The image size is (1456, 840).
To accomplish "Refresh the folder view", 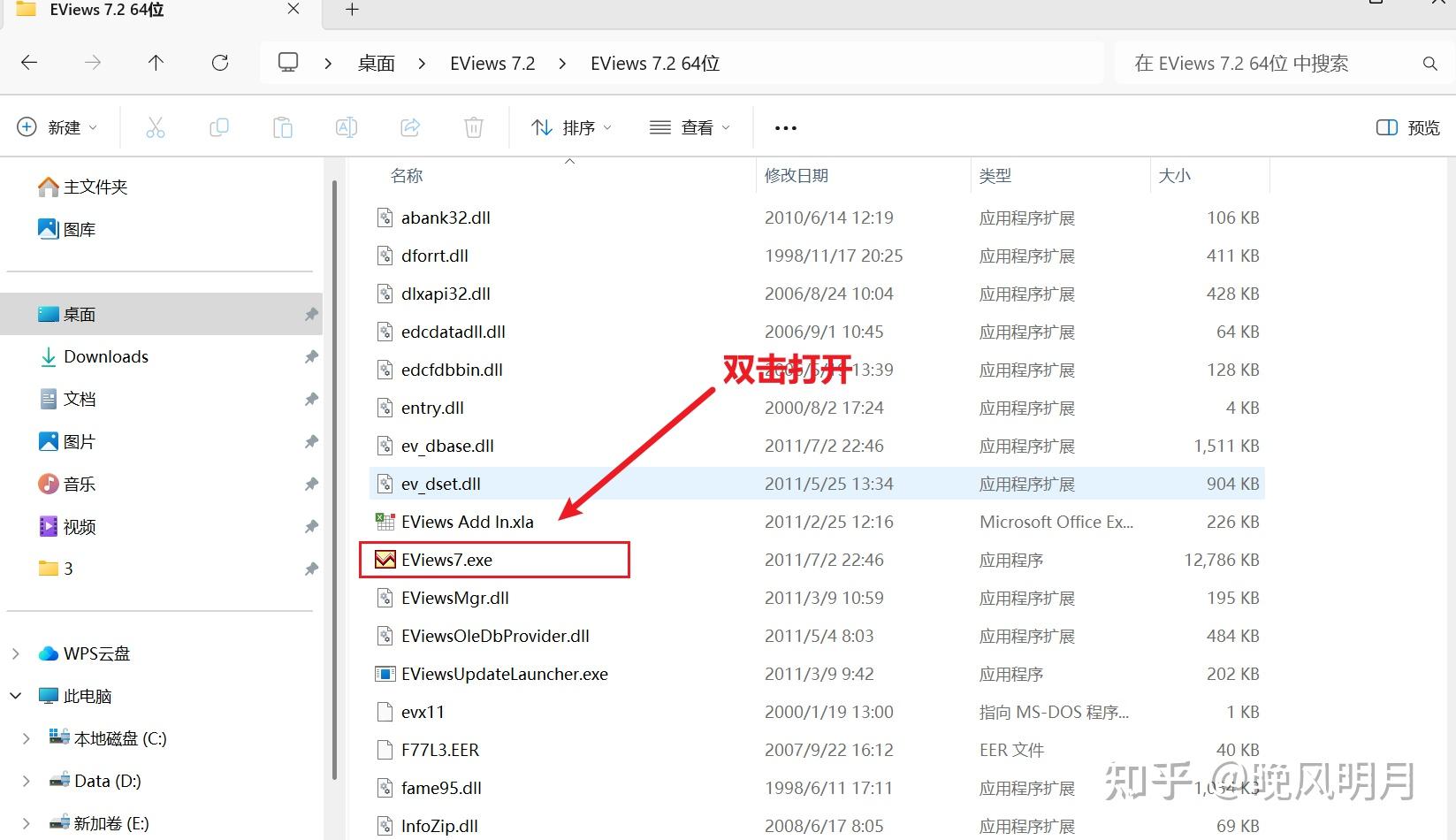I will 219,62.
